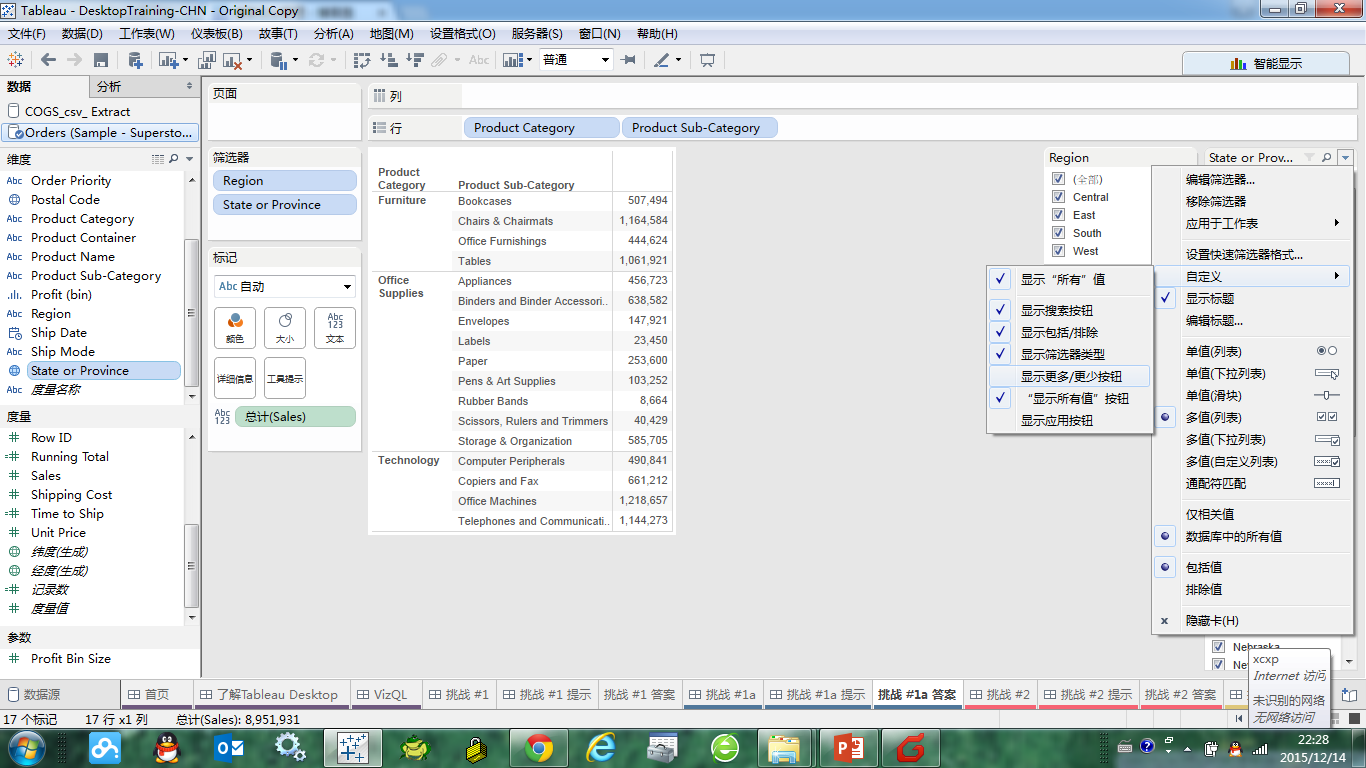Viewport: 1366px width, 768px height.
Task: Open the 设置格式(O) menu
Action: click(x=463, y=33)
